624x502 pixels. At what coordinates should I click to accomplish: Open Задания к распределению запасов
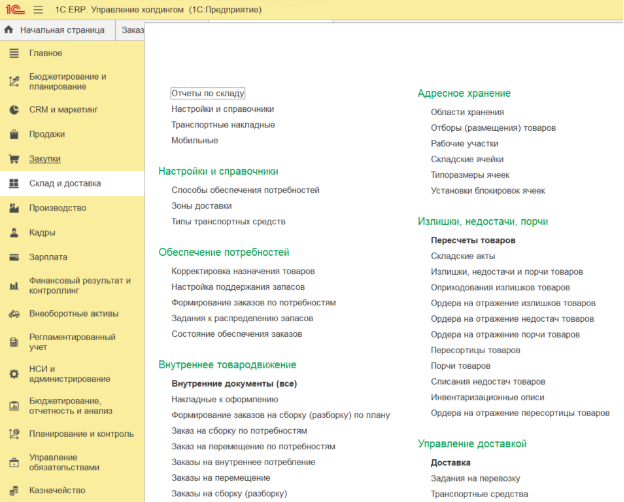point(242,318)
